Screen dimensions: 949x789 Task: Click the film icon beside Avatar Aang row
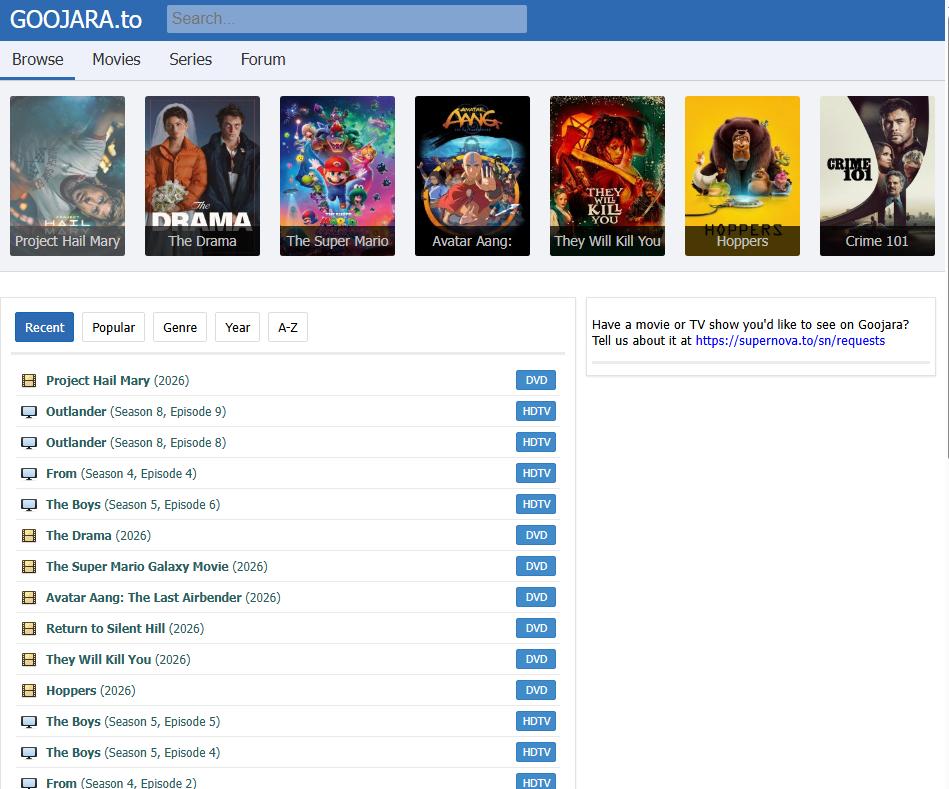click(28, 597)
